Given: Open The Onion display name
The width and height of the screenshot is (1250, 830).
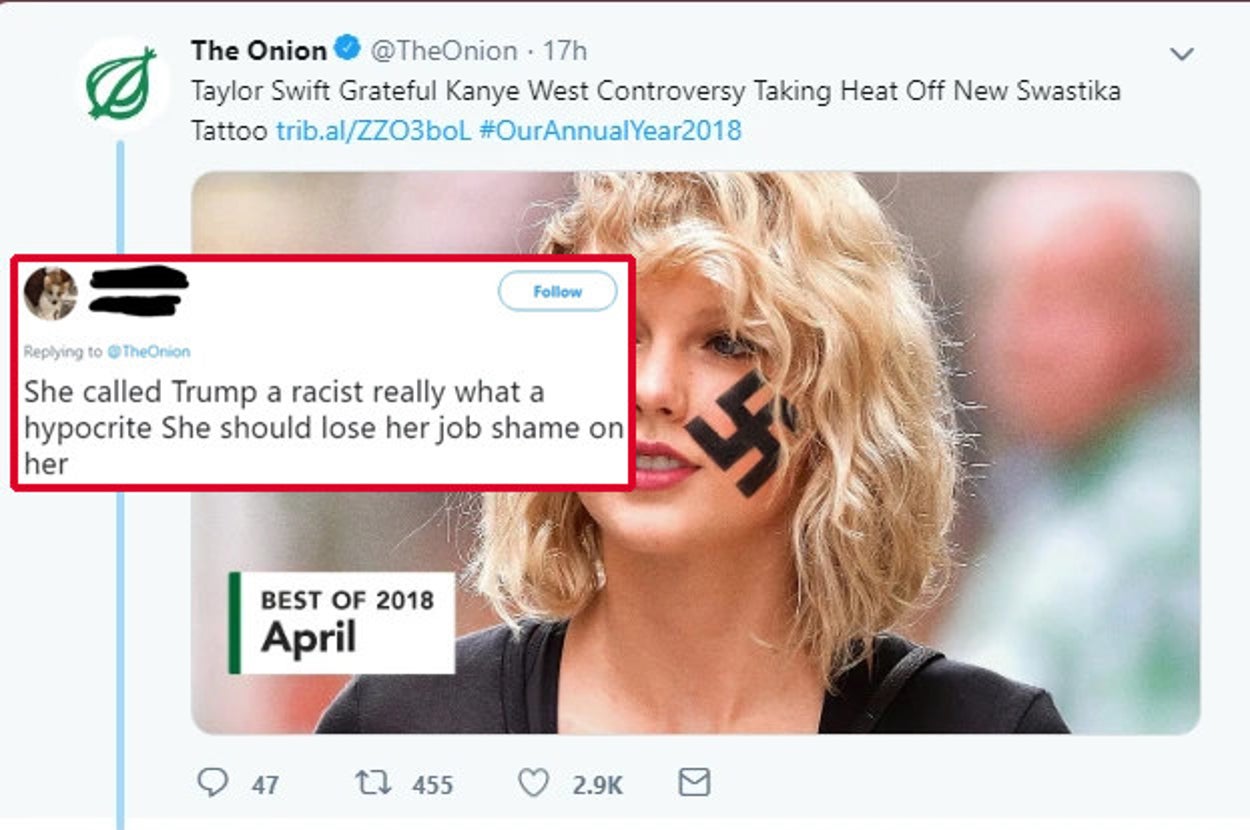Looking at the screenshot, I should point(258,50).
